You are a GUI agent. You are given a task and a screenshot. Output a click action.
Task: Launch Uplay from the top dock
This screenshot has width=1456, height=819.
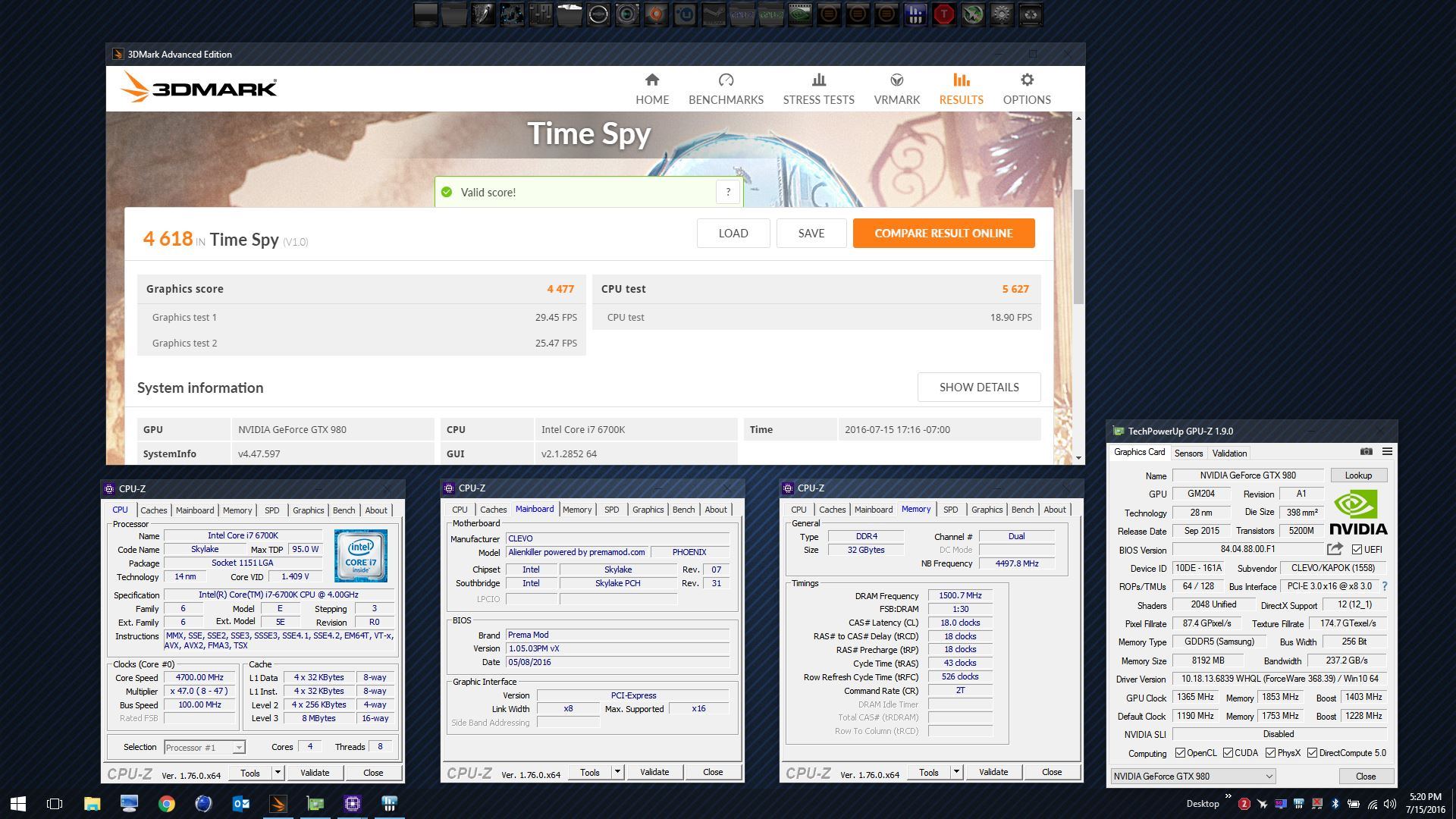coord(685,14)
